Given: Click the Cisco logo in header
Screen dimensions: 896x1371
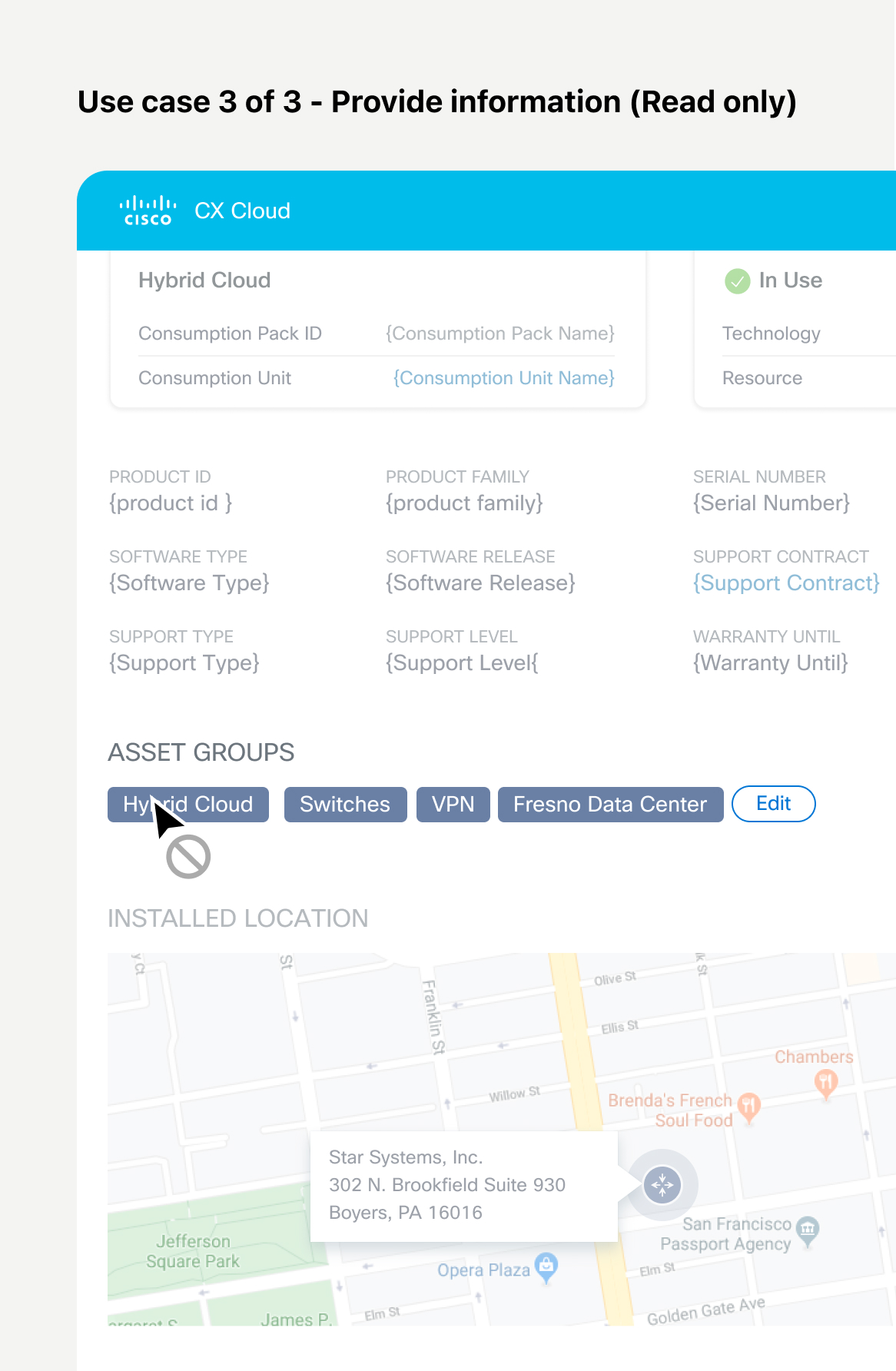Looking at the screenshot, I should [148, 211].
